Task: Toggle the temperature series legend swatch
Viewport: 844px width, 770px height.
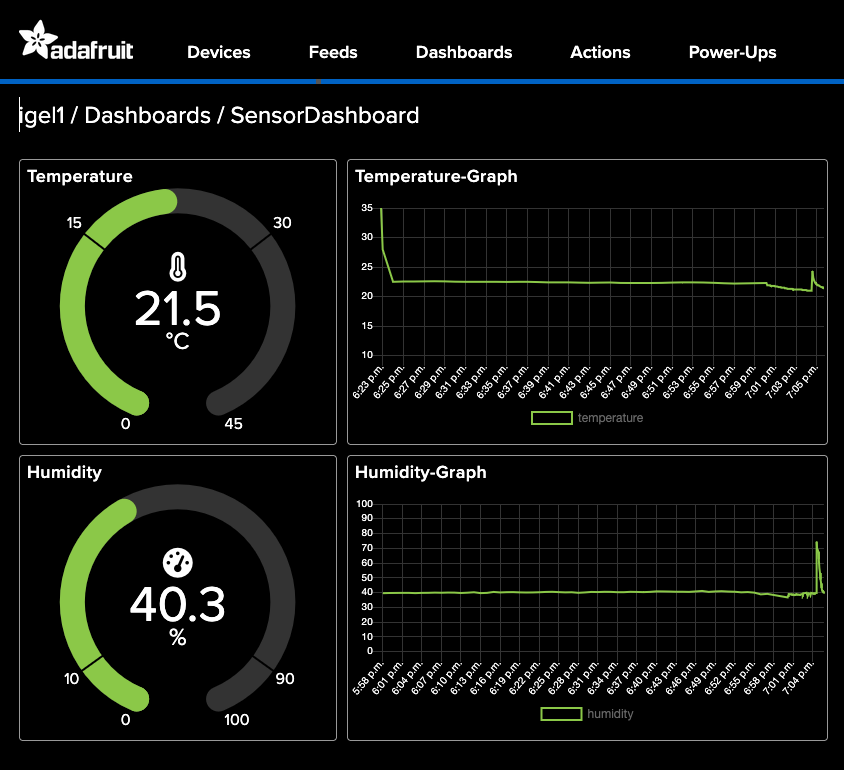Action: coord(551,418)
